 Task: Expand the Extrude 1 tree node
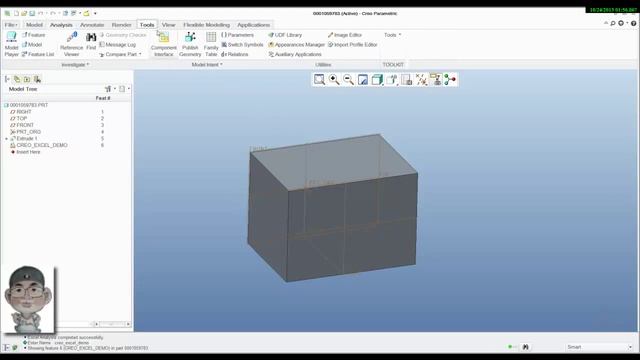click(x=7, y=139)
